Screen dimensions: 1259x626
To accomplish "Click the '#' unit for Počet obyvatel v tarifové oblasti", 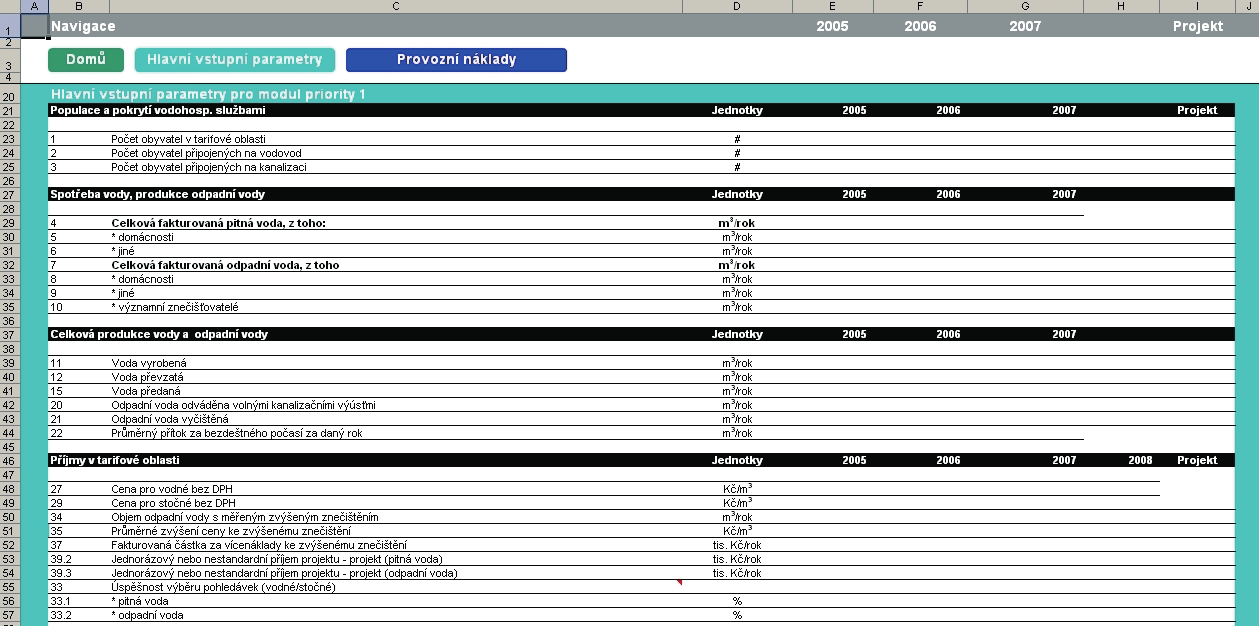I will pyautogui.click(x=737, y=139).
